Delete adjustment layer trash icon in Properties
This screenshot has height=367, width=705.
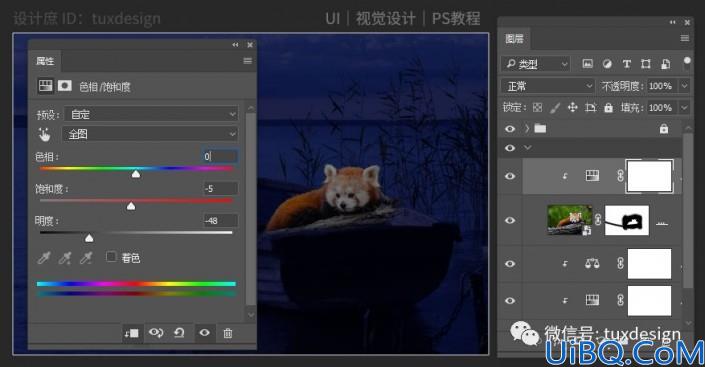coord(228,333)
